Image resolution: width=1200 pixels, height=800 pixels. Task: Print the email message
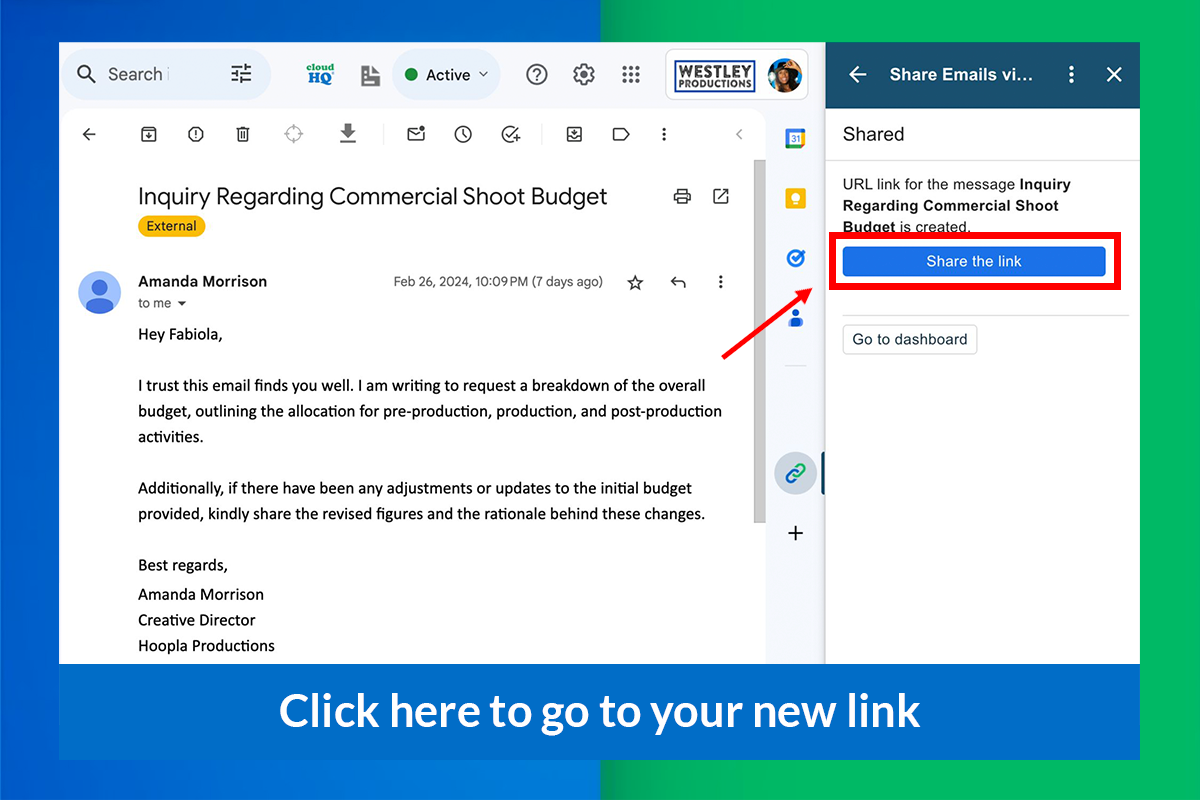pyautogui.click(x=682, y=196)
